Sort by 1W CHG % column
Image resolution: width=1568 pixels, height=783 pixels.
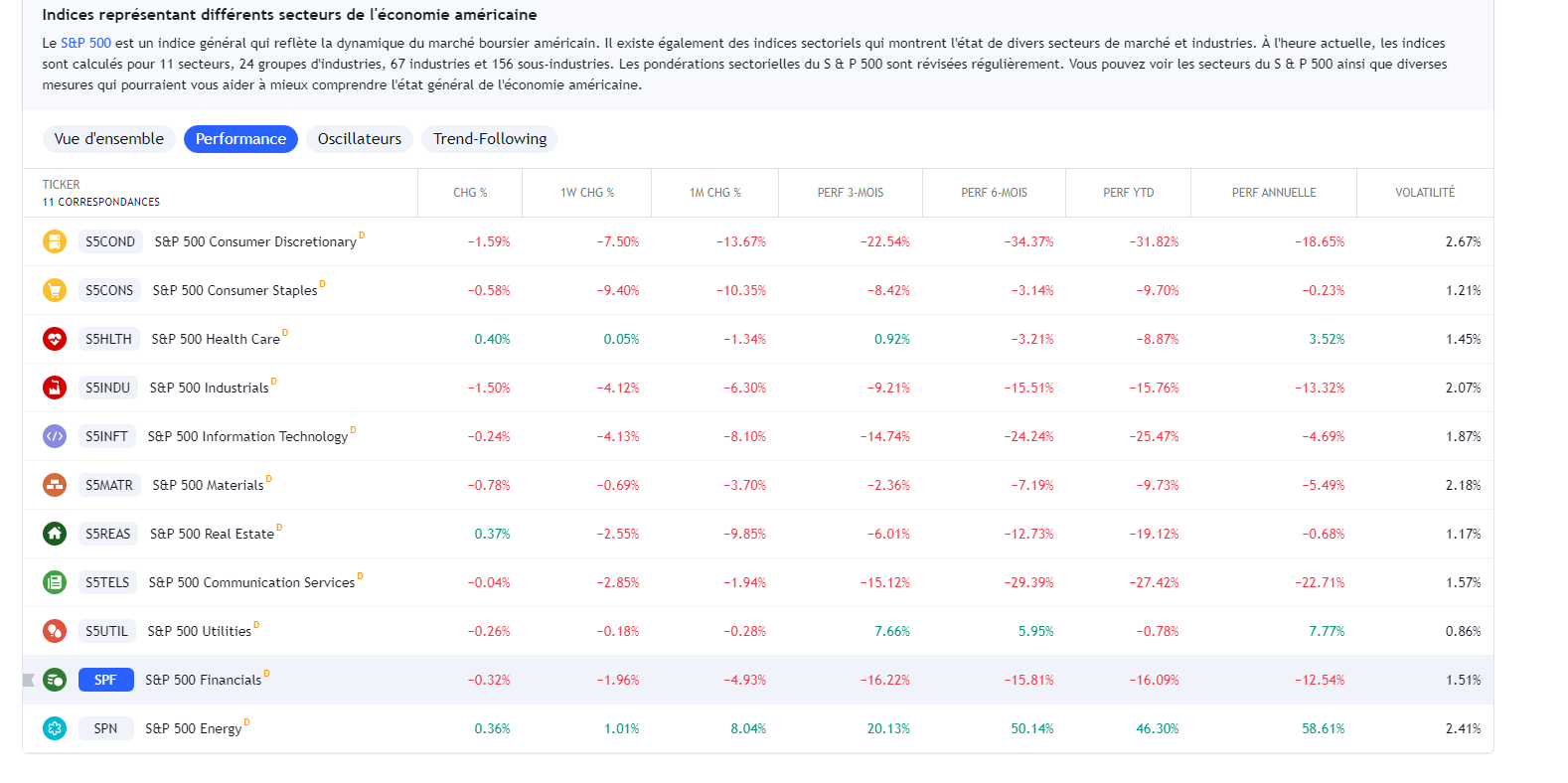586,193
